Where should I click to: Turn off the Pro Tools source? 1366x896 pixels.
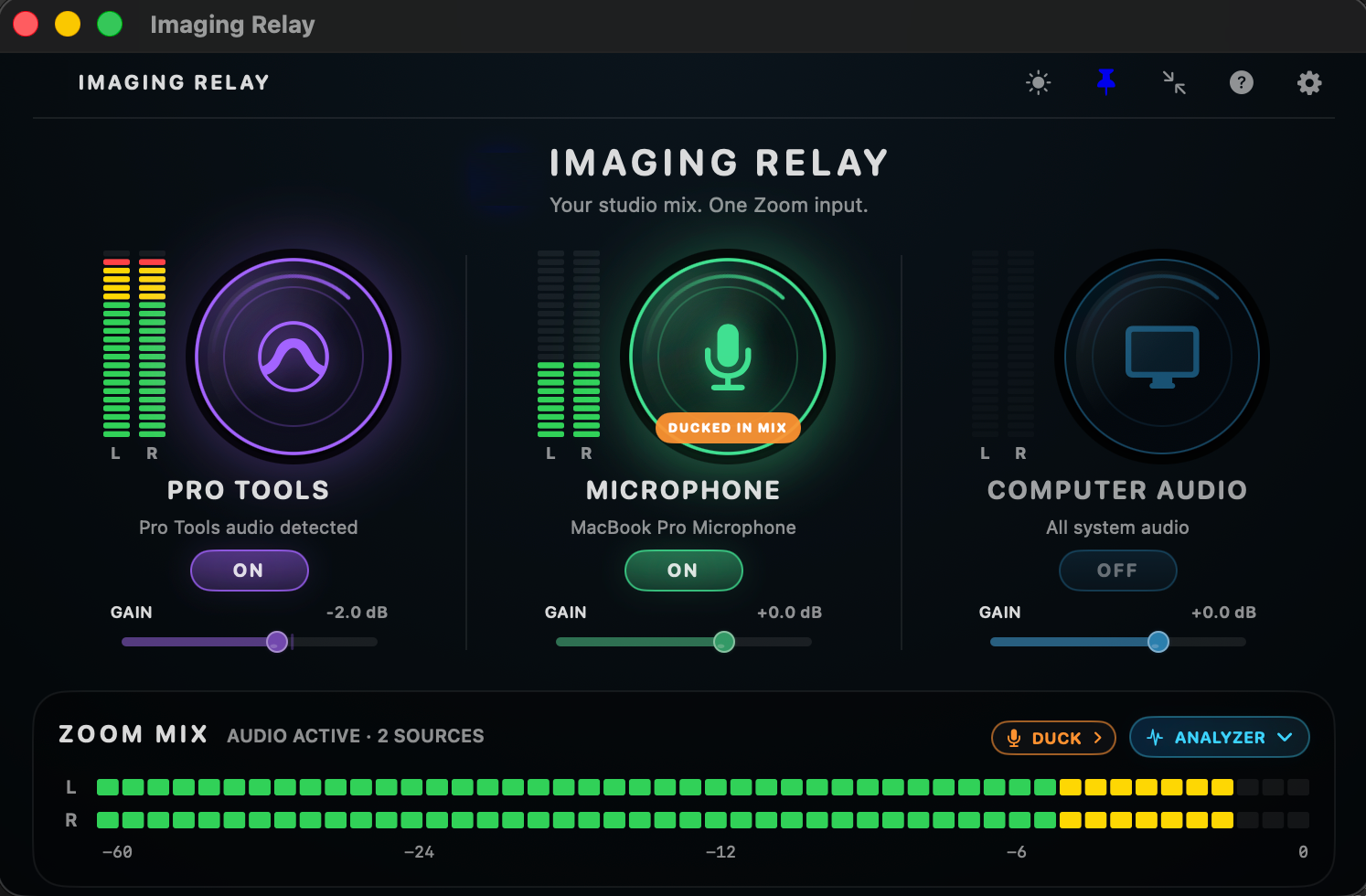[249, 571]
